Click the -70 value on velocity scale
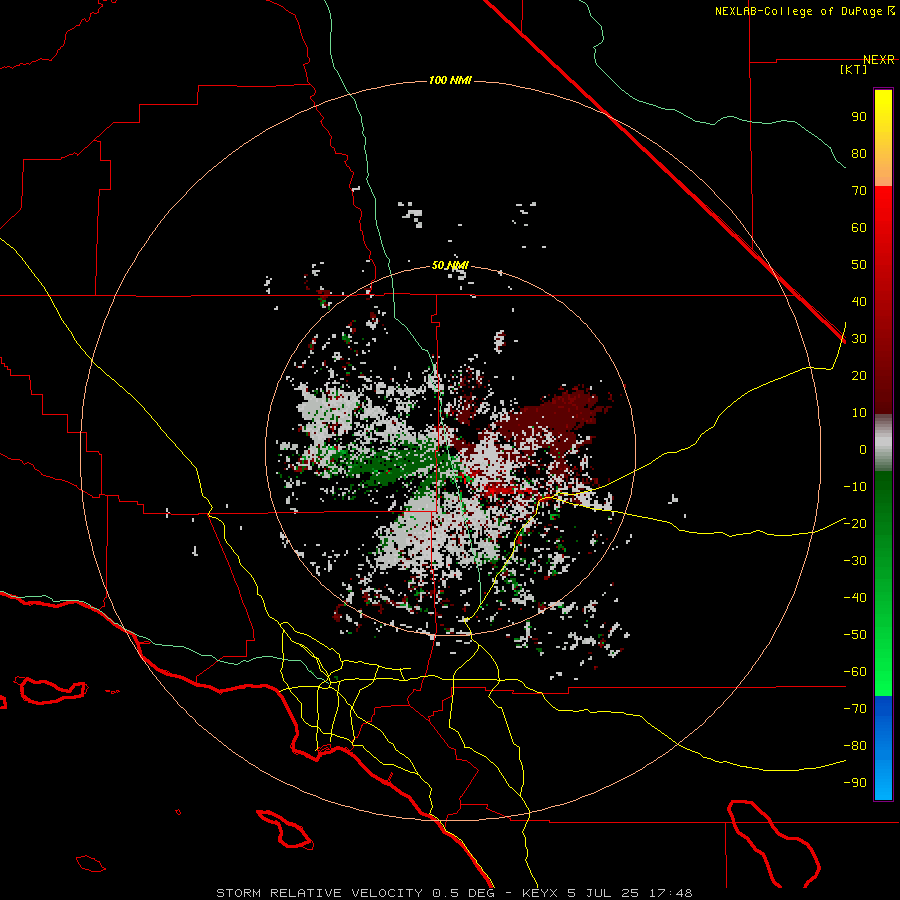 pyautogui.click(x=855, y=709)
